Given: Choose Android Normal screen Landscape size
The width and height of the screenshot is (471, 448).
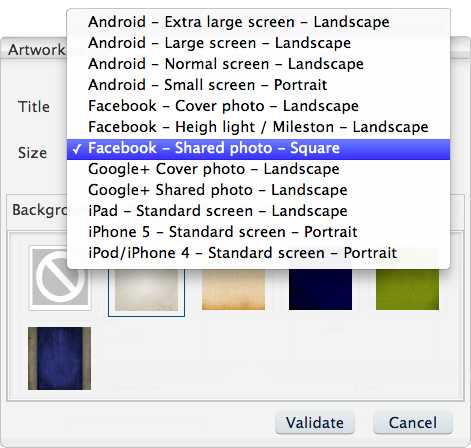Looking at the screenshot, I should pos(258,64).
